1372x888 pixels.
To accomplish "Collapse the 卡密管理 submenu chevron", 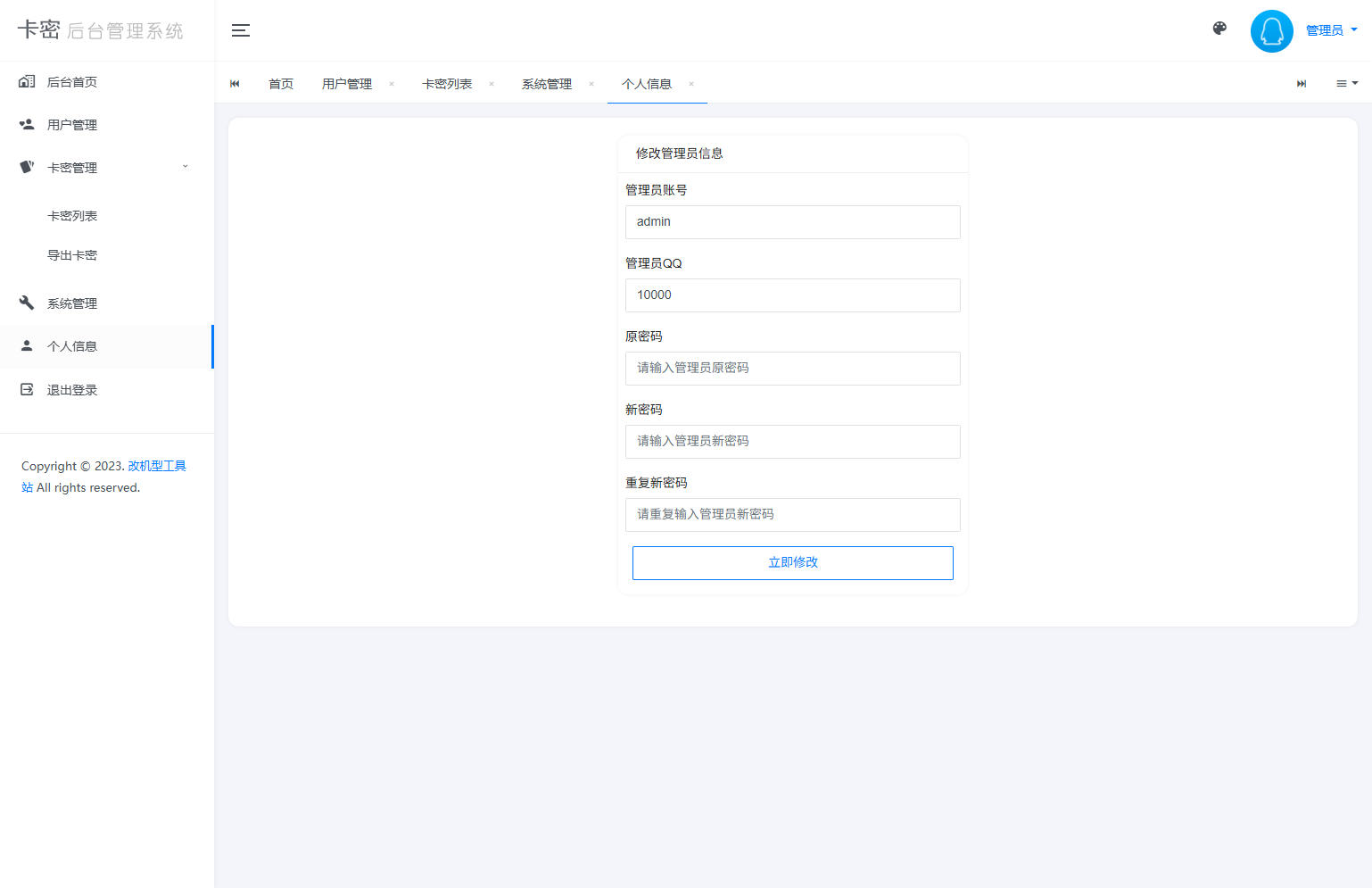I will tap(186, 167).
